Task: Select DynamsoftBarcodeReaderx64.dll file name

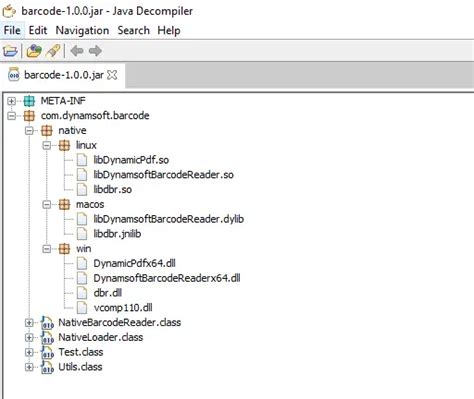Action: 167,278
